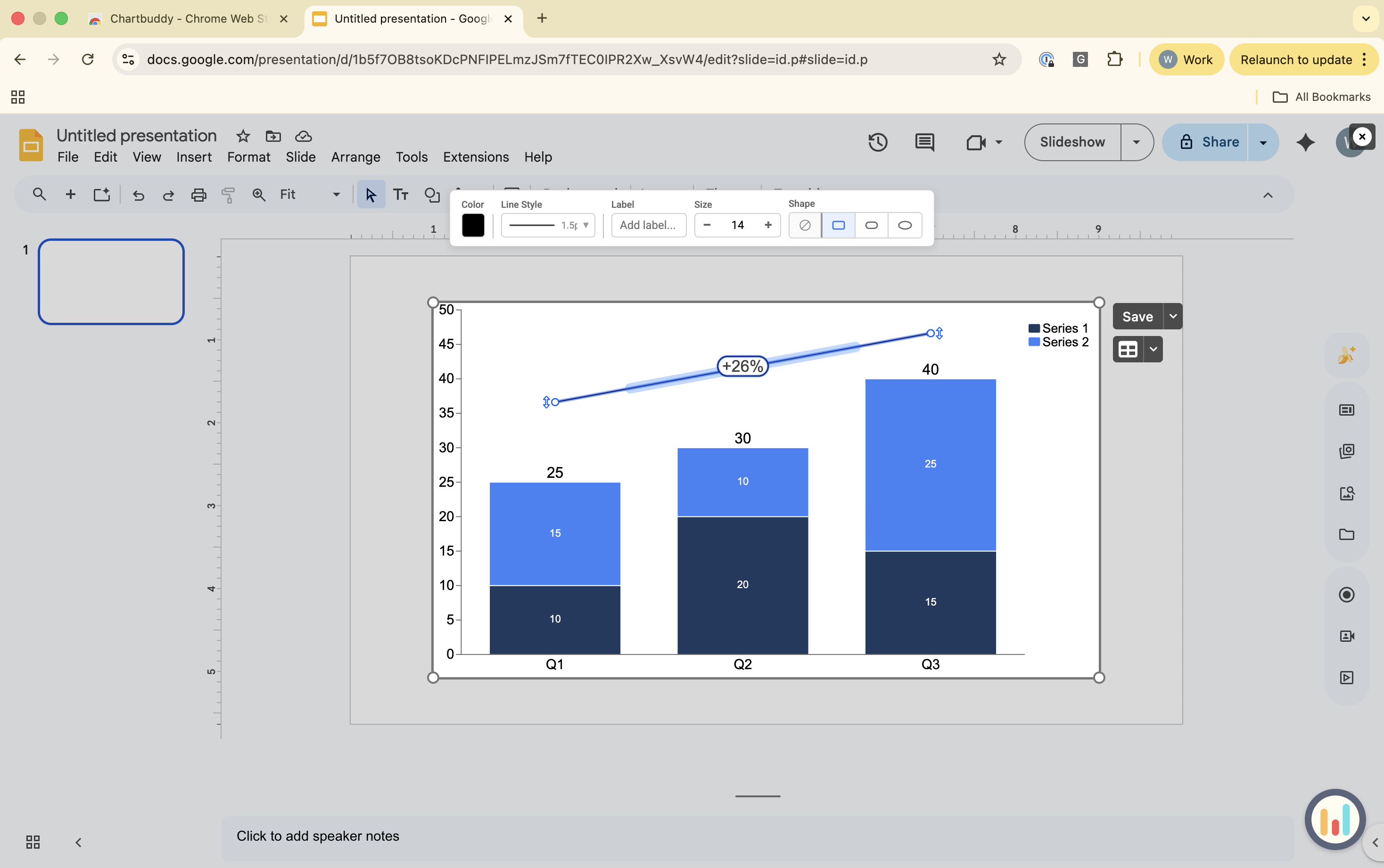Open the Extensions menu
The image size is (1384, 868).
[x=475, y=157]
